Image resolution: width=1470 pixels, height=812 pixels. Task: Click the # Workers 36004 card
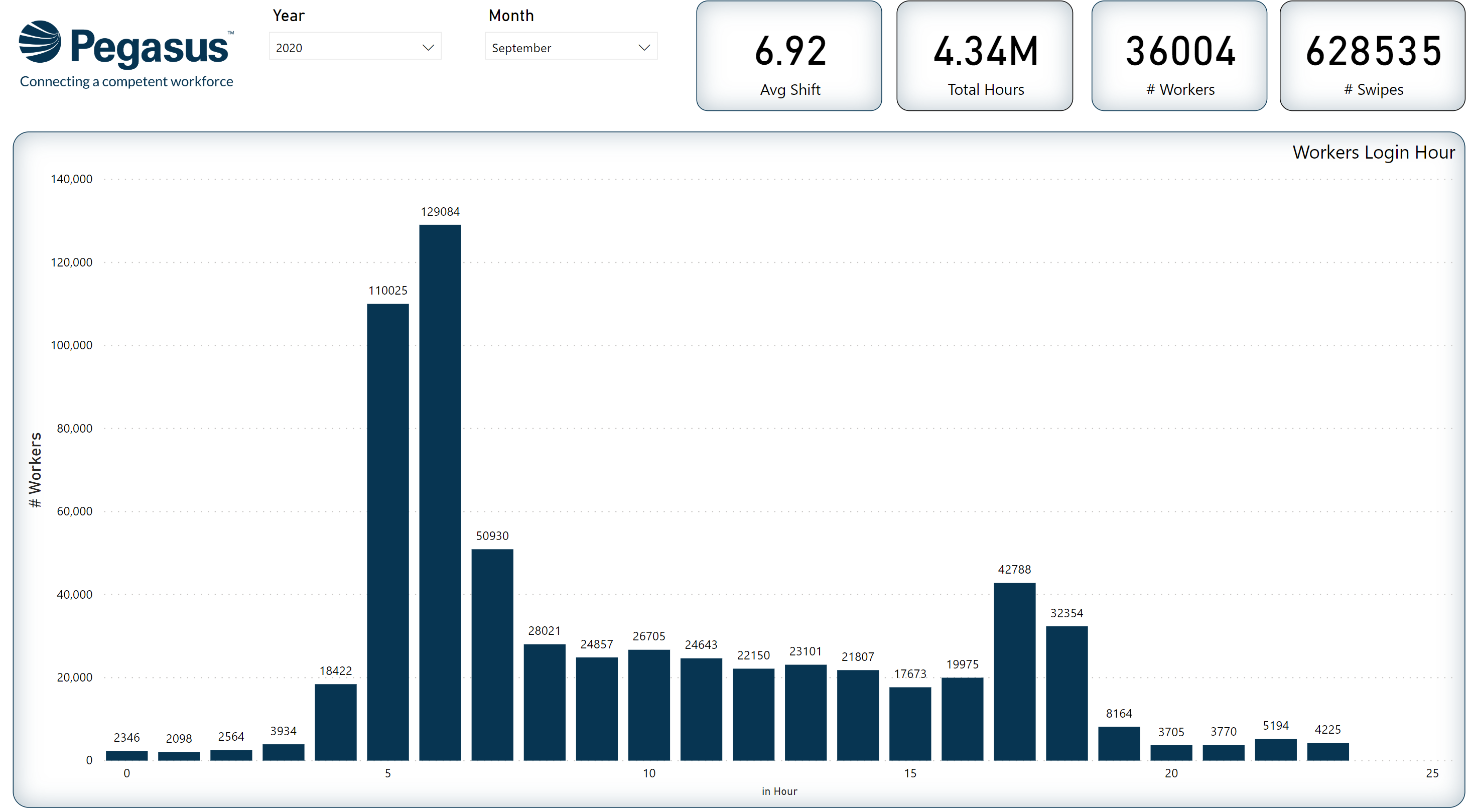[x=1179, y=56]
